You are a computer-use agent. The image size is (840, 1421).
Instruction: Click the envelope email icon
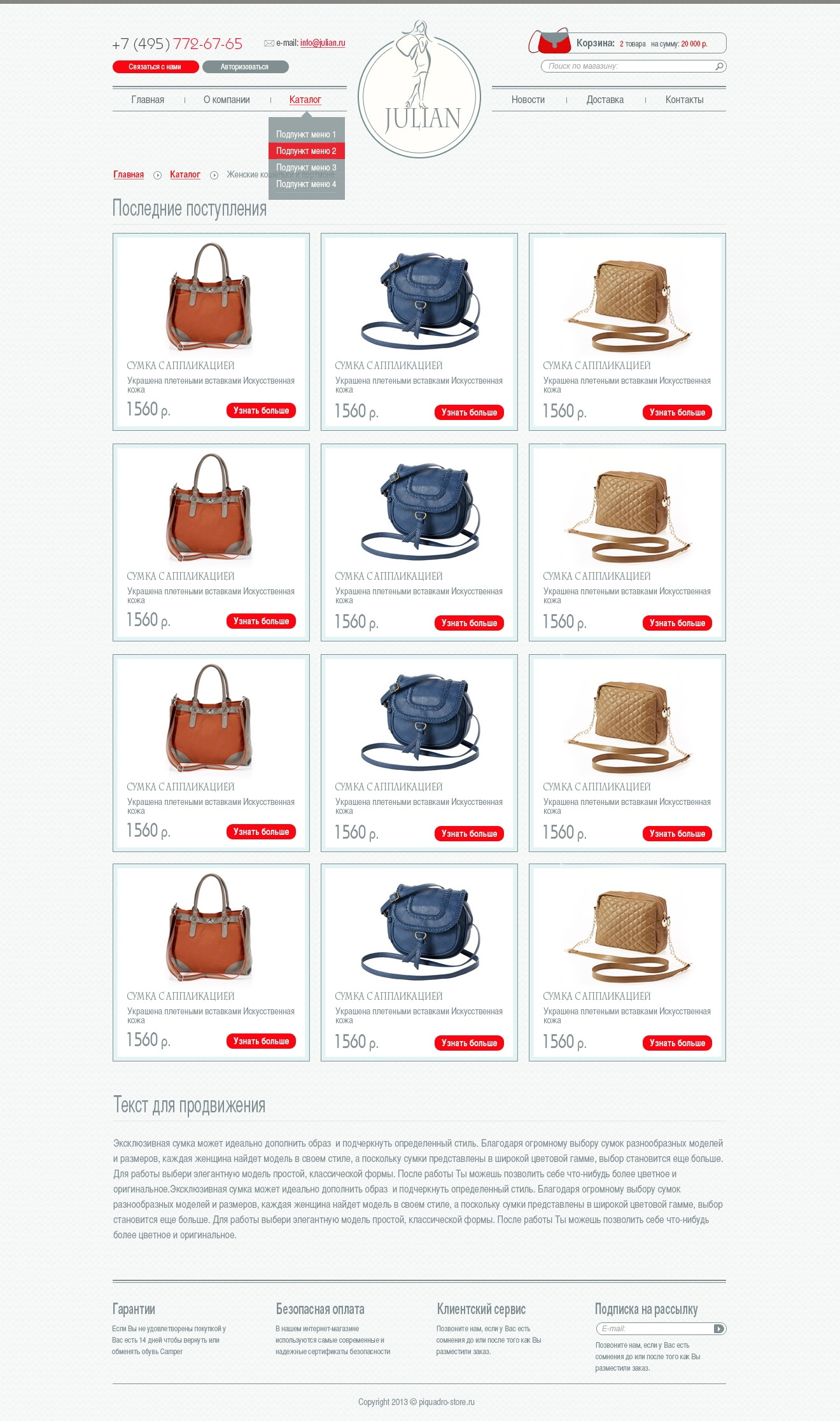coord(269,43)
